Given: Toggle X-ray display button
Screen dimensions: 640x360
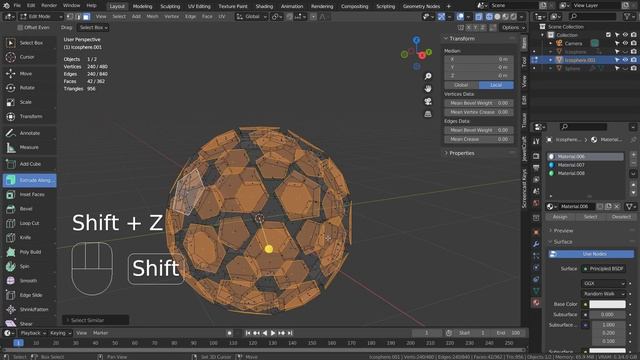Looking at the screenshot, I should (x=479, y=17).
